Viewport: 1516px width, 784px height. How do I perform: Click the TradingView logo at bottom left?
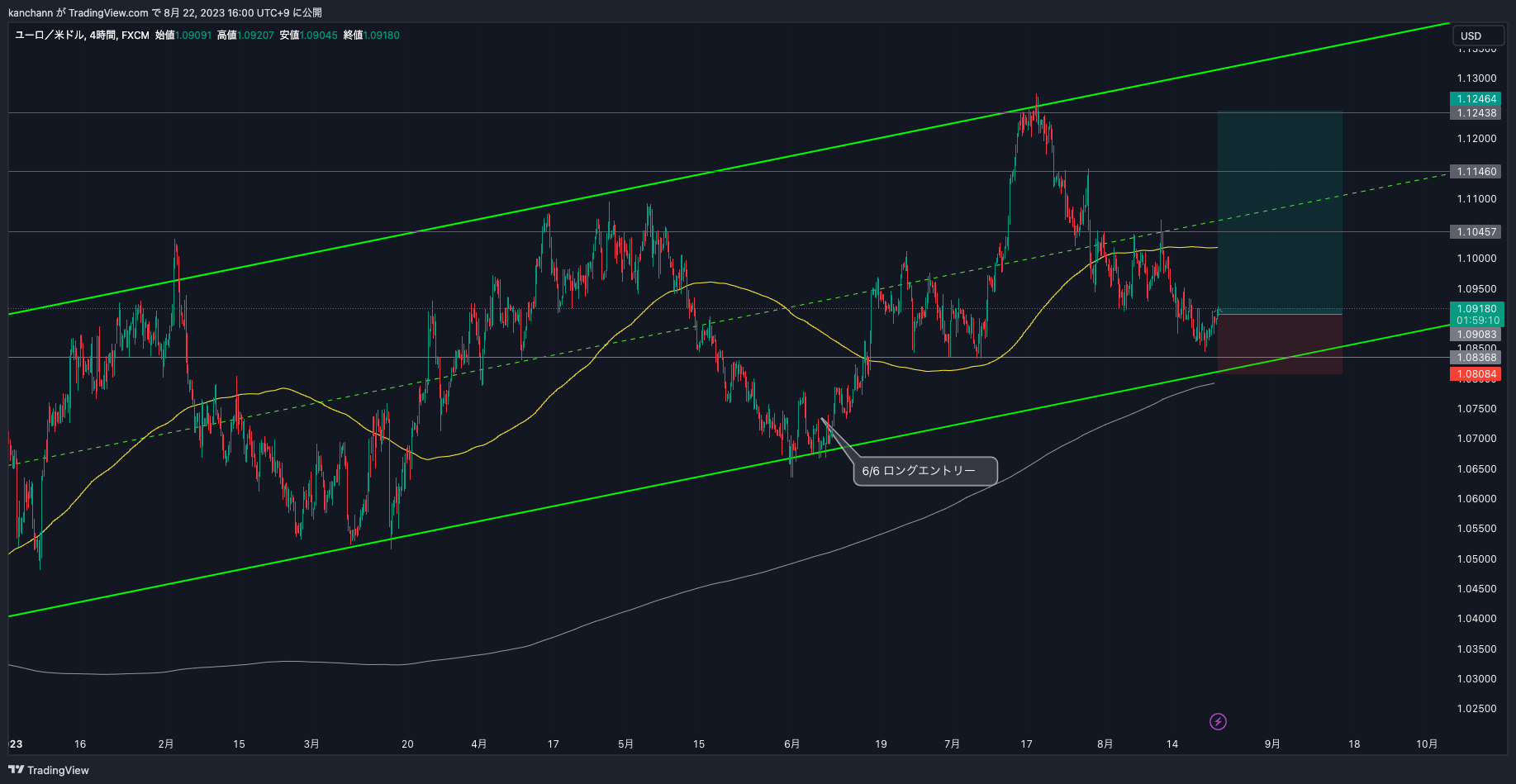point(49,770)
